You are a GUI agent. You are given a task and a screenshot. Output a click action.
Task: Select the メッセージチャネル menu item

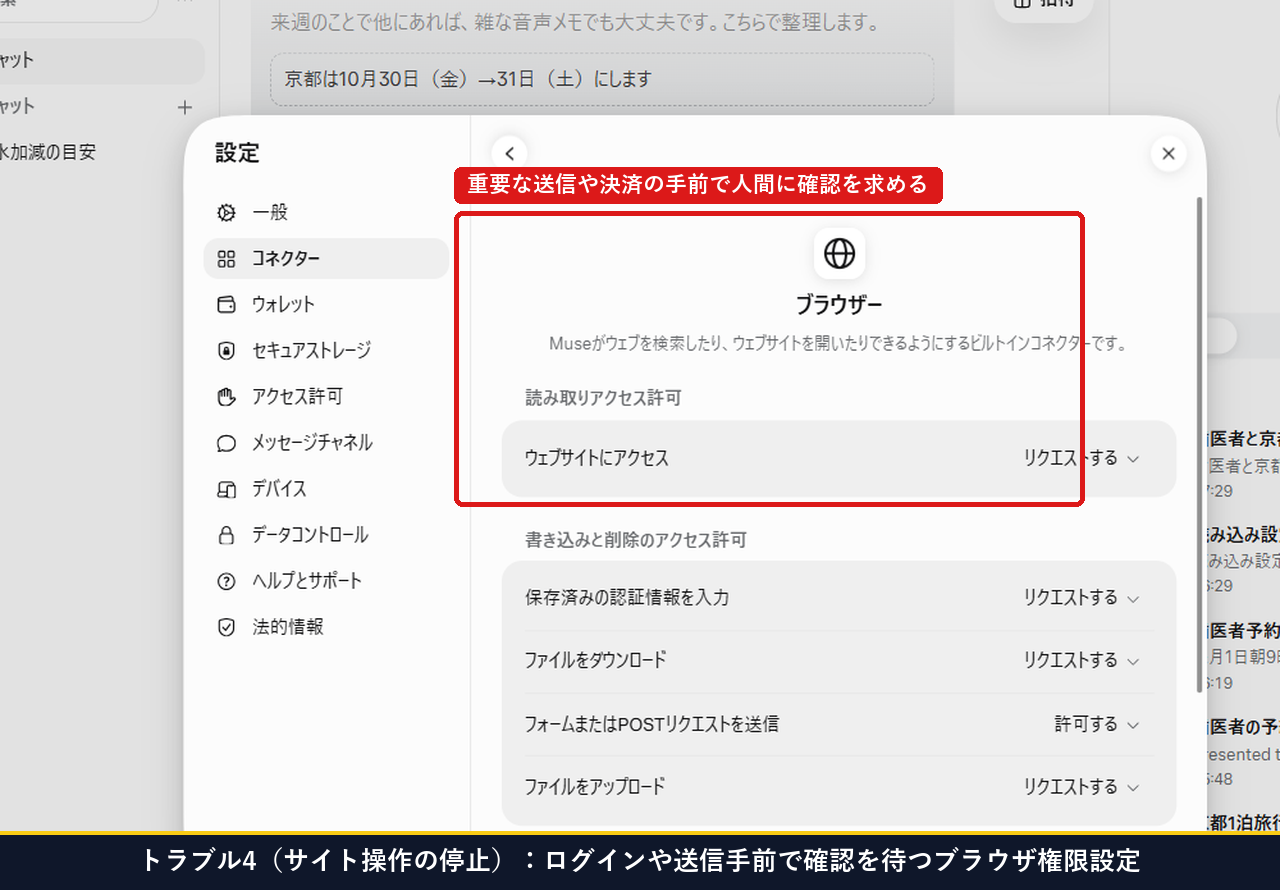[326, 442]
